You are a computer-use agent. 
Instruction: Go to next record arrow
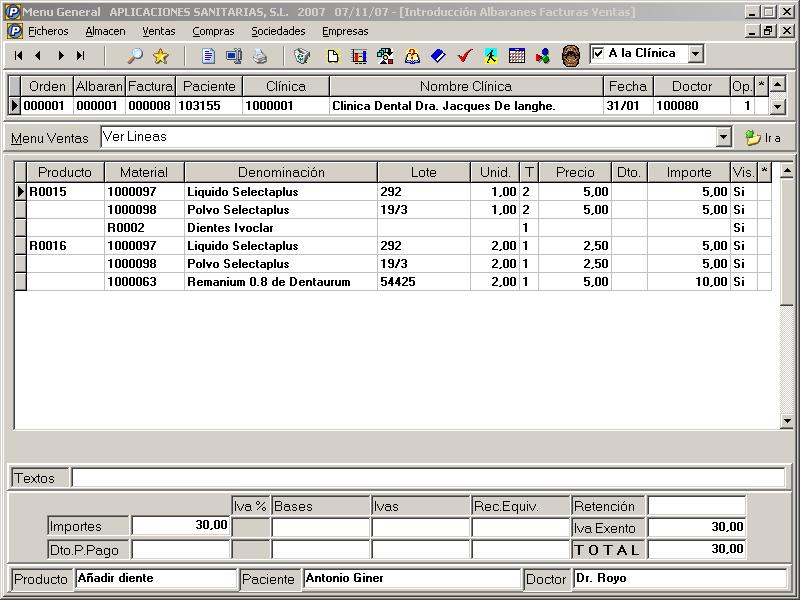(x=61, y=55)
